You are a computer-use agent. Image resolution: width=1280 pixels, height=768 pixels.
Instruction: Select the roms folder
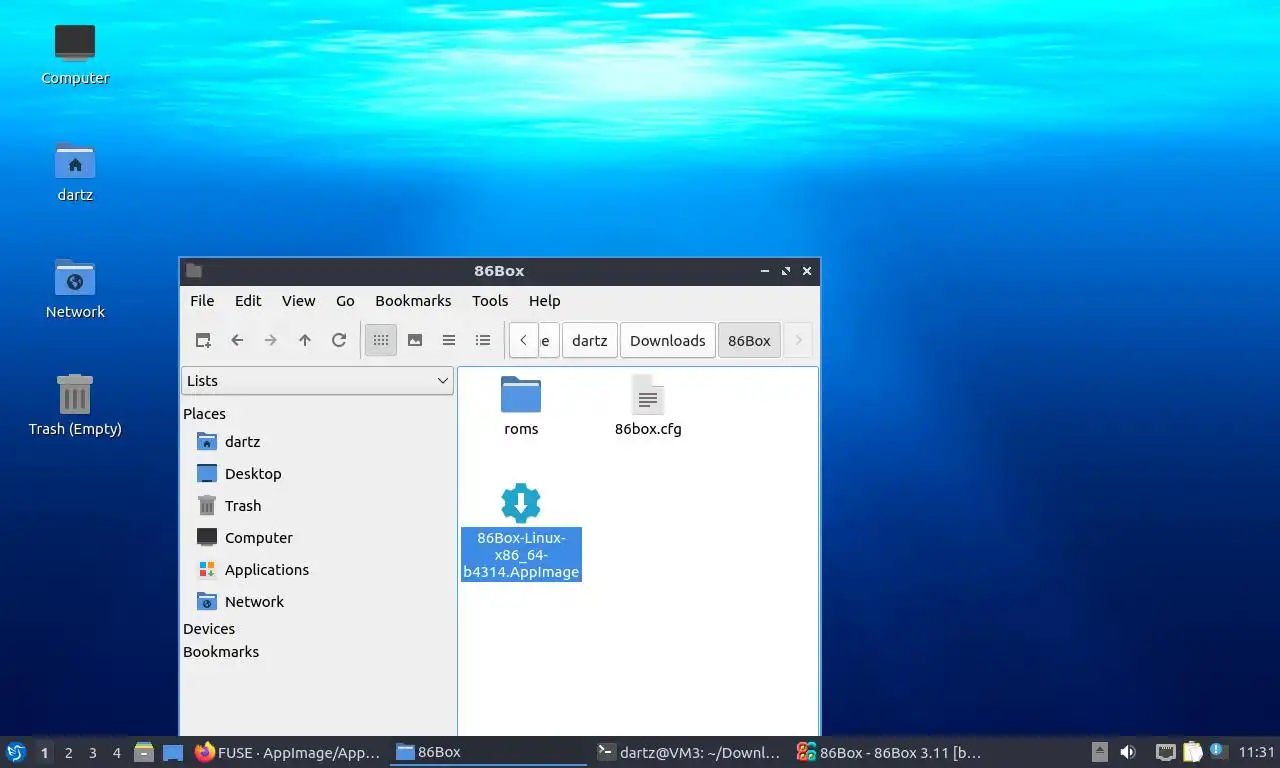[521, 406]
